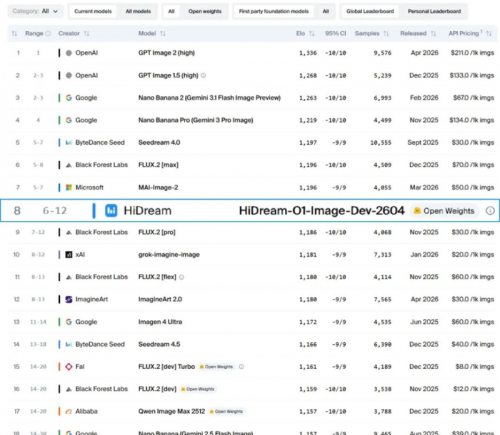Click the HiDream logo icon
Screen dimensions: 500x435
(x=111, y=211)
